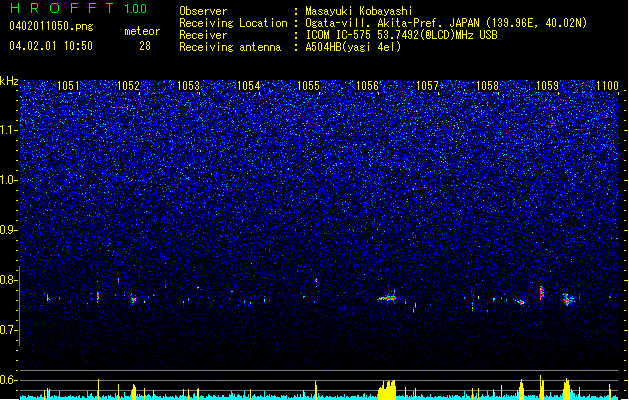Click the 0.9 kHz frequency label
This screenshot has height=400, width=629.
pos(9,230)
